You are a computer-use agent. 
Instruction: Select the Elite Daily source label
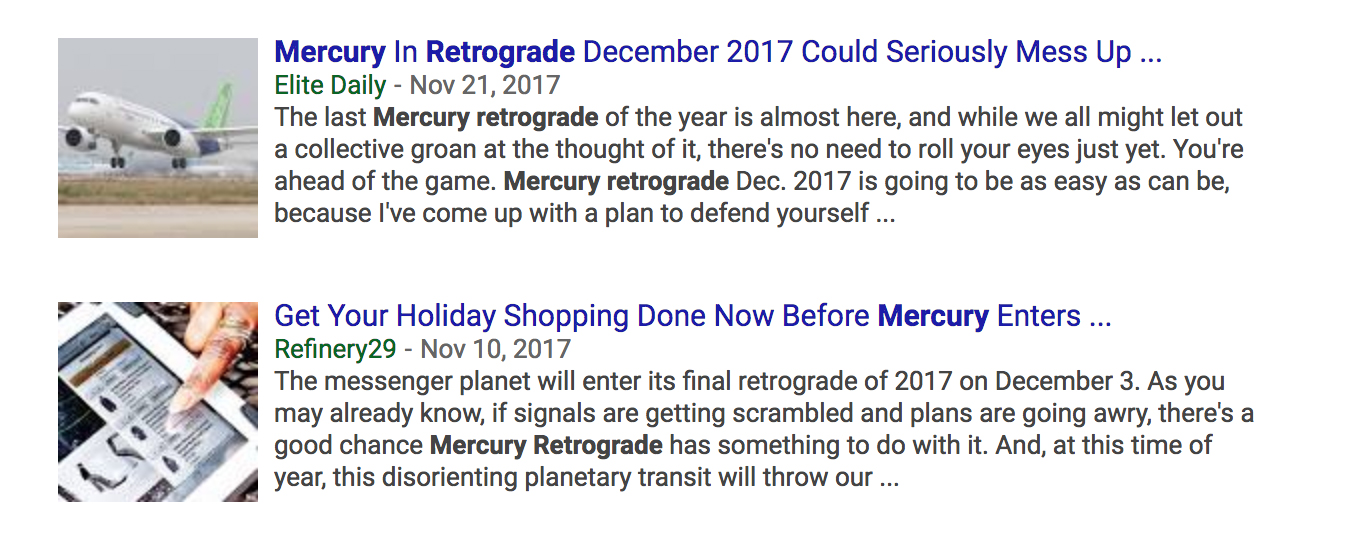click(330, 85)
